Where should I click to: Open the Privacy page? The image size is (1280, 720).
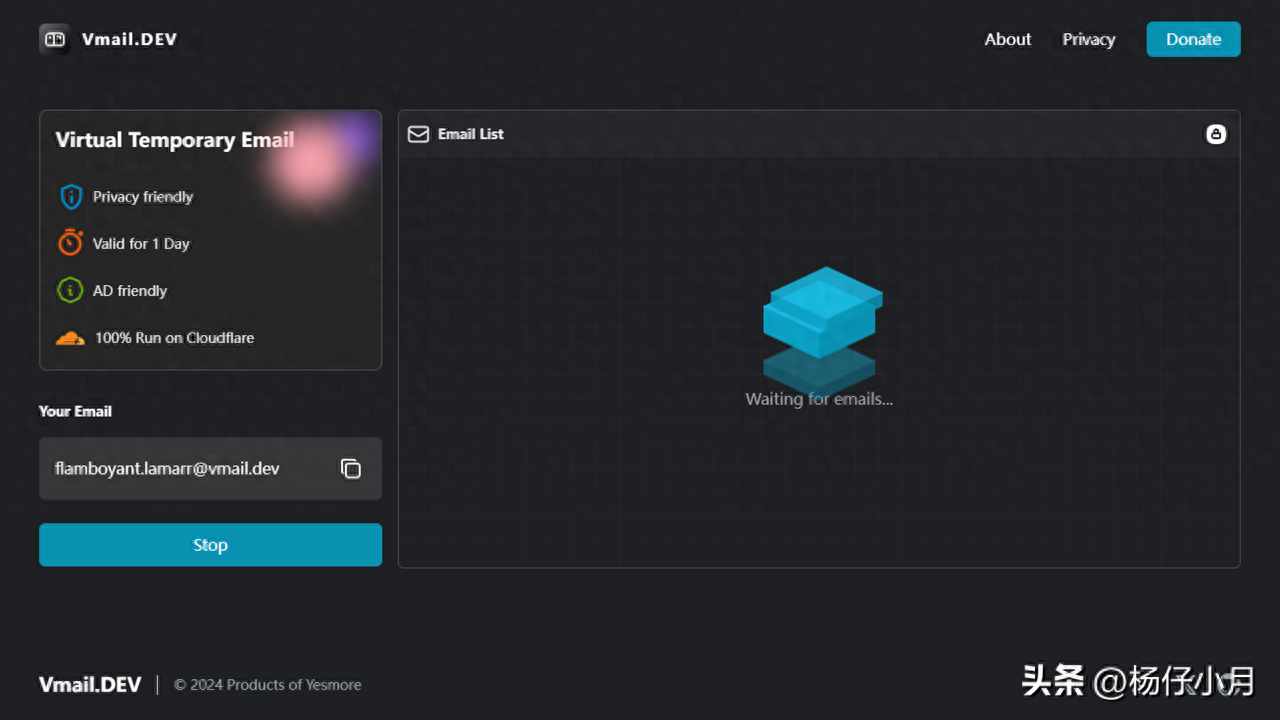coord(1088,39)
